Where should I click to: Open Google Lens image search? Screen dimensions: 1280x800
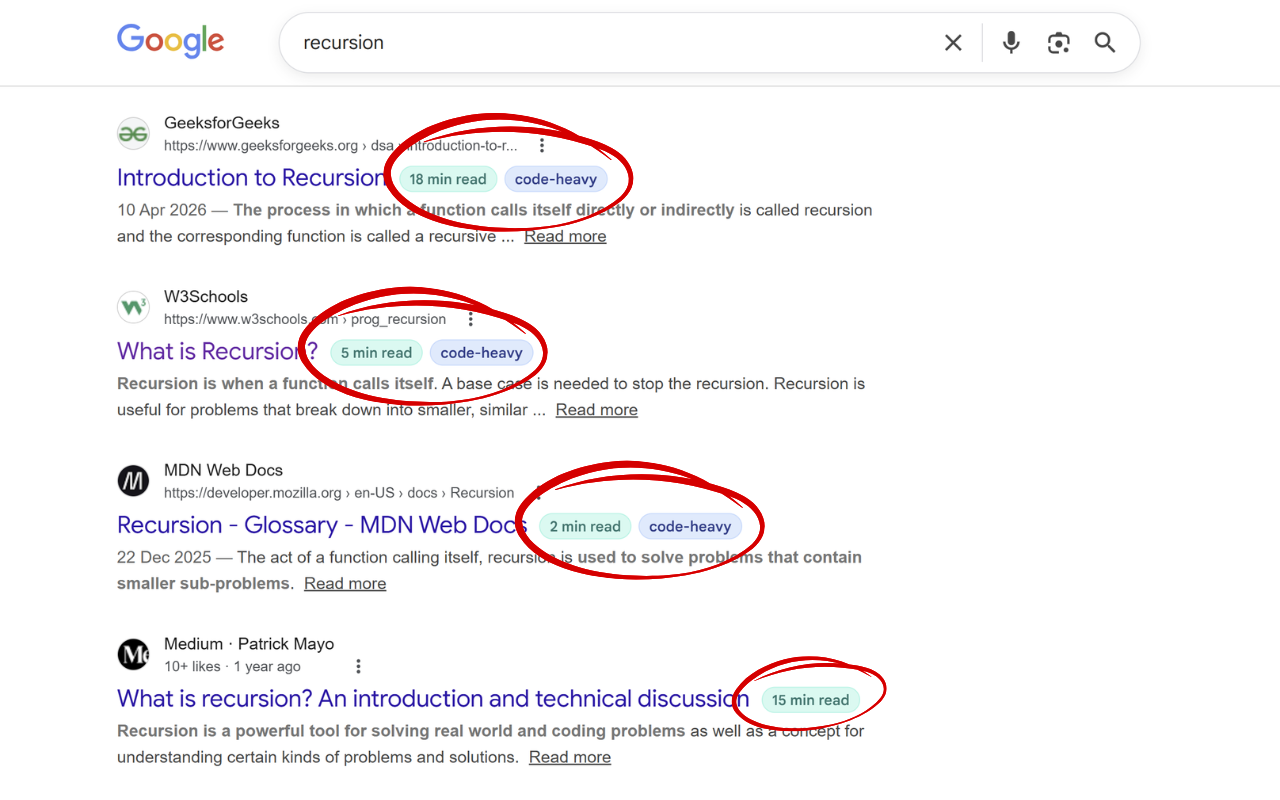[1058, 42]
